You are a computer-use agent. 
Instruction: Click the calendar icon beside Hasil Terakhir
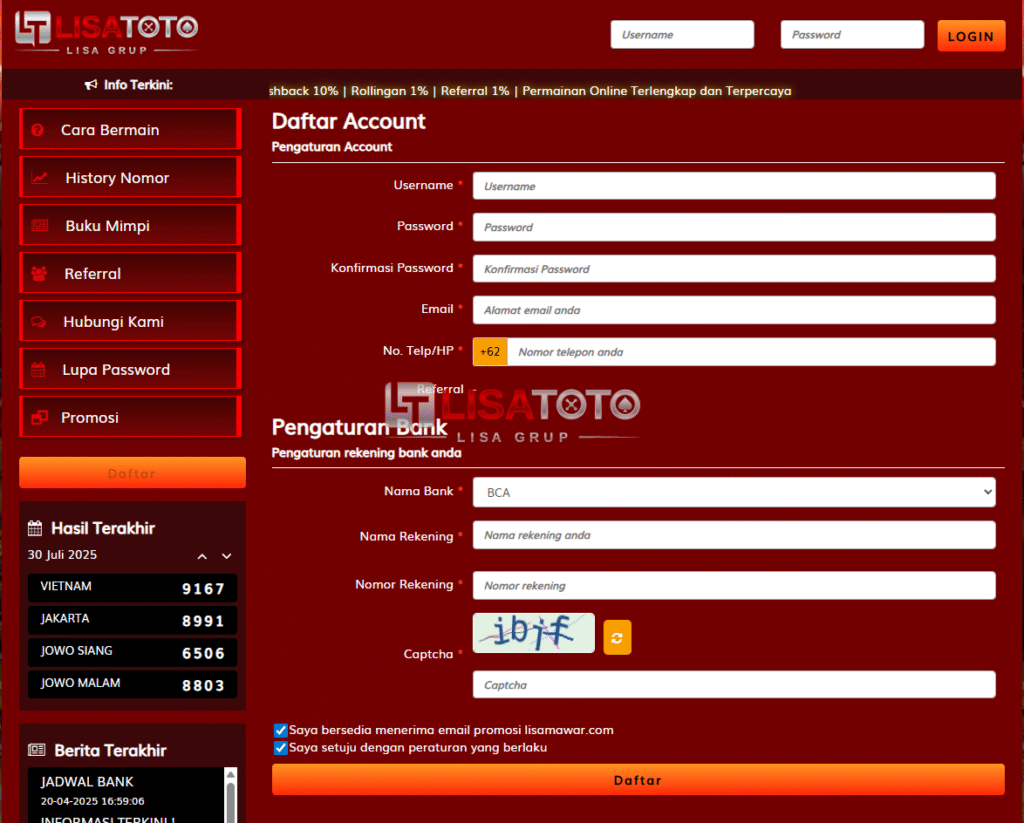point(35,528)
